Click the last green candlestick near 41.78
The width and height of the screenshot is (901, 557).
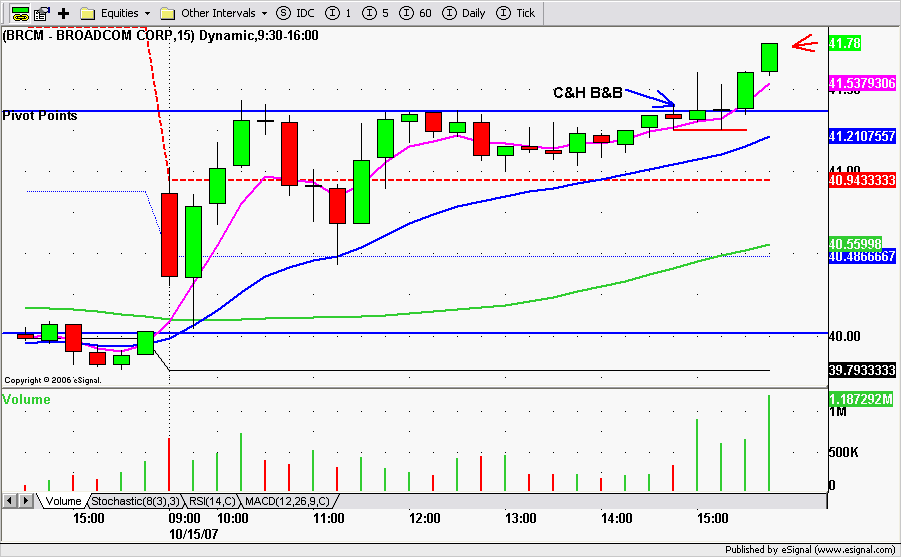769,57
